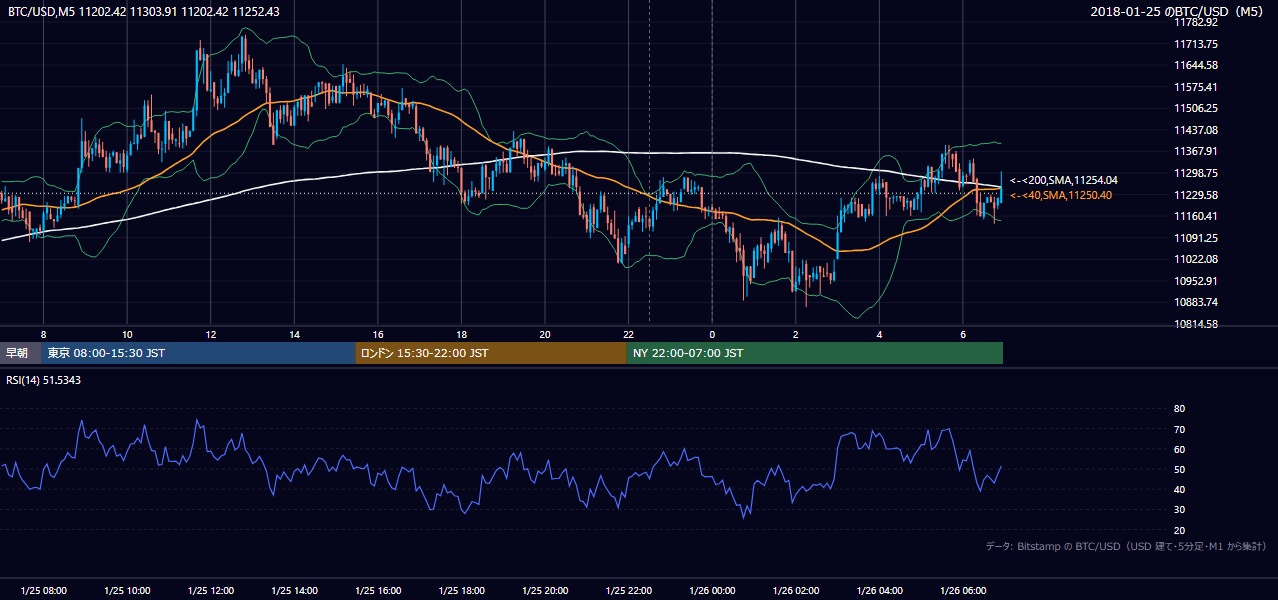
Task: Click hour label 8 under price chart
Action: 43,334
